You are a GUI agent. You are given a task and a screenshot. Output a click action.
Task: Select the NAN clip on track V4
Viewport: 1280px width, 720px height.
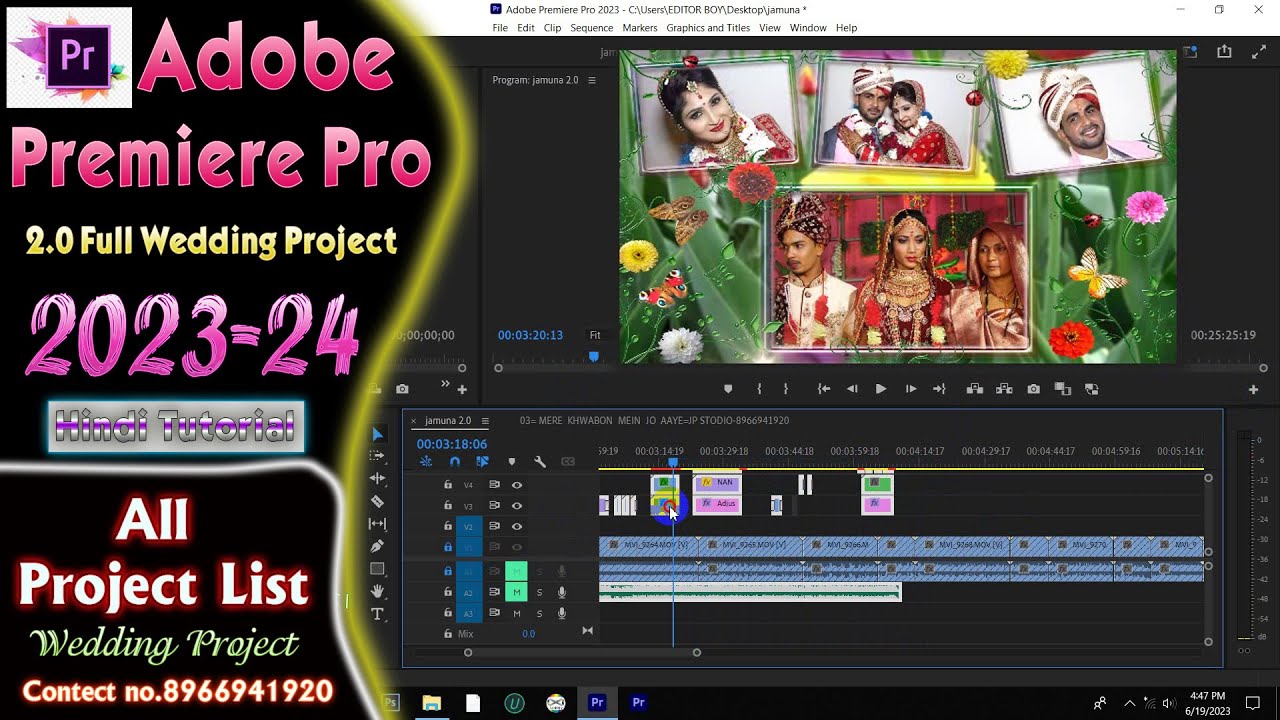pos(718,483)
